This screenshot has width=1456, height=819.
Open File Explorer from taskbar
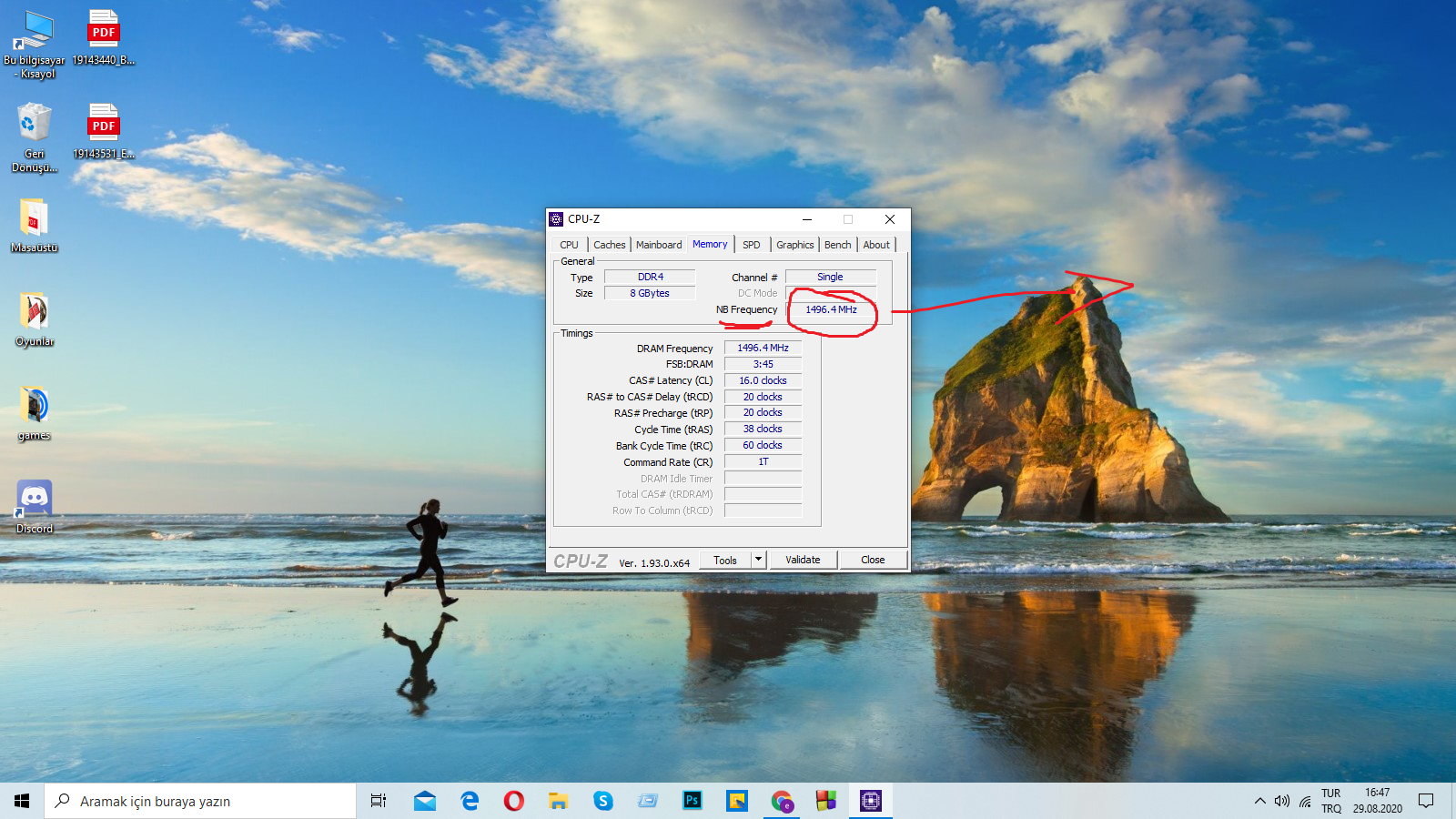tap(558, 801)
